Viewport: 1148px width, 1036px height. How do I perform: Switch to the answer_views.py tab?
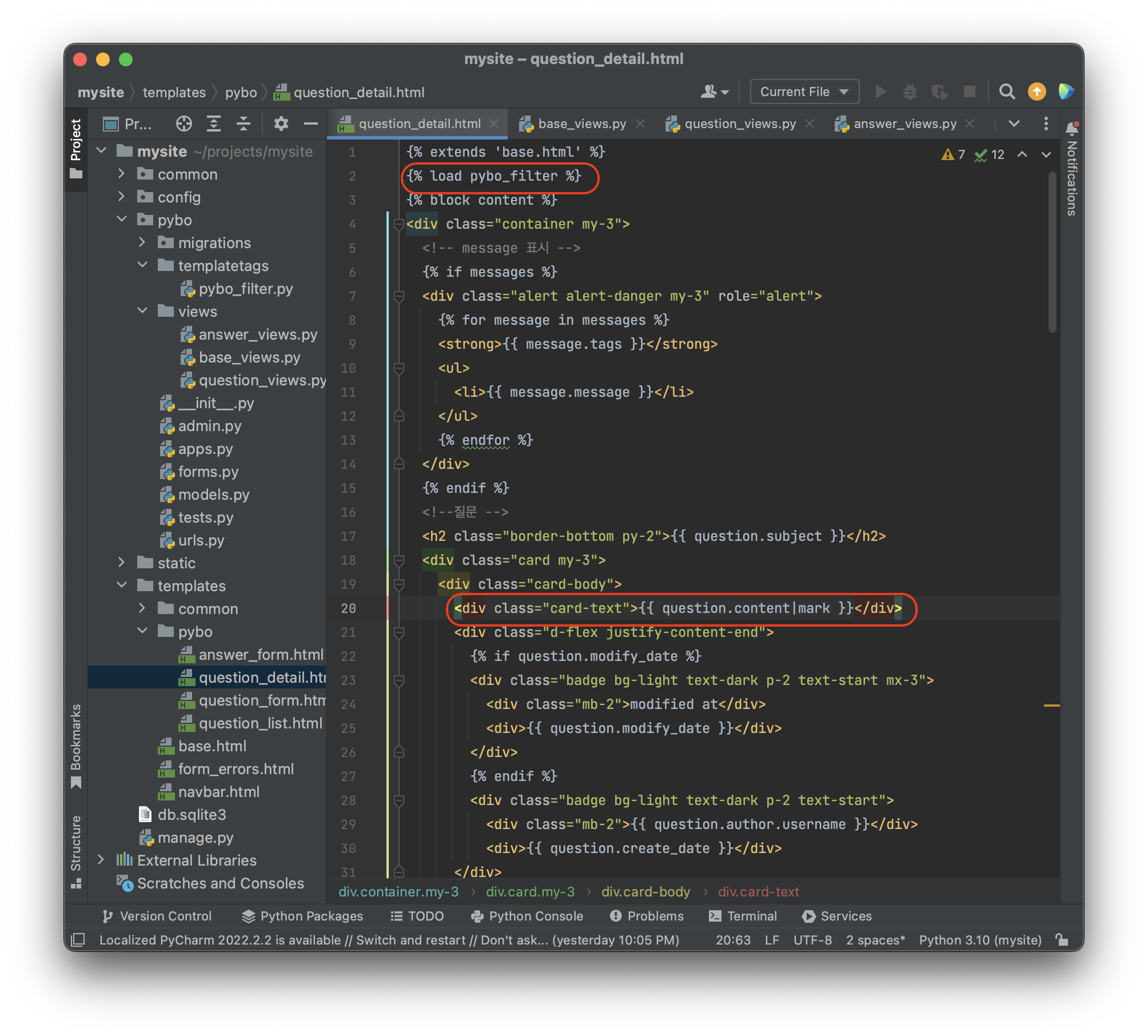(x=904, y=123)
